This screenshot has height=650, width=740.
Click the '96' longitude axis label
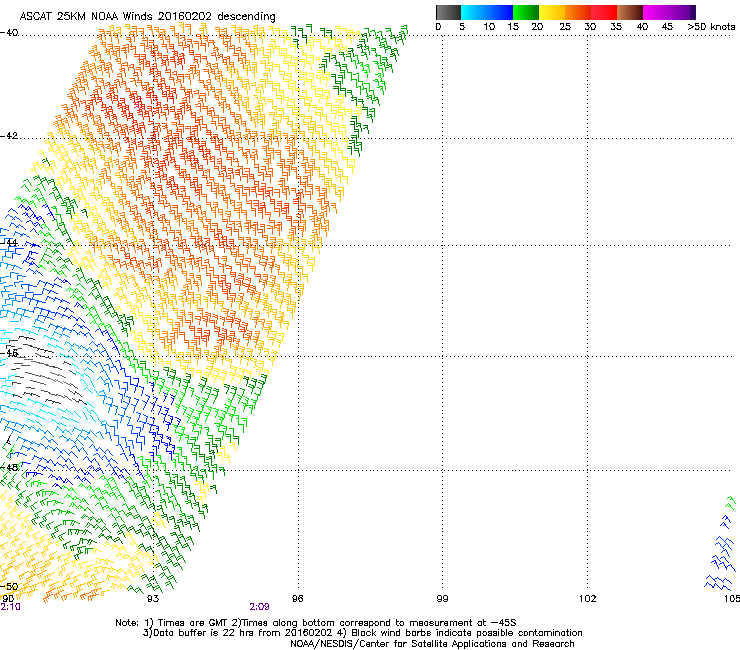(x=298, y=599)
